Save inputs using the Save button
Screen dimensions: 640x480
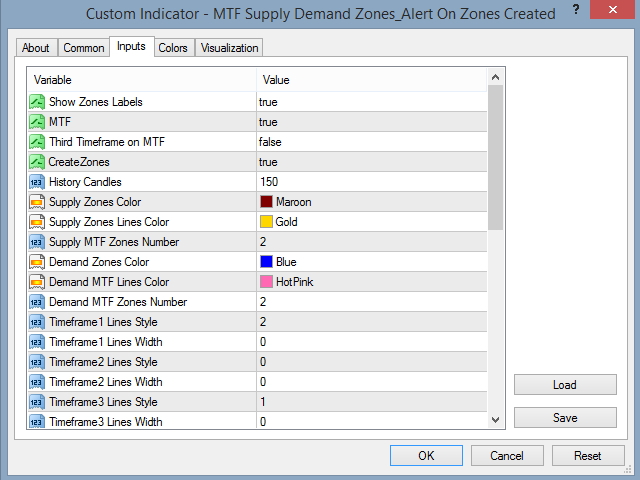565,418
